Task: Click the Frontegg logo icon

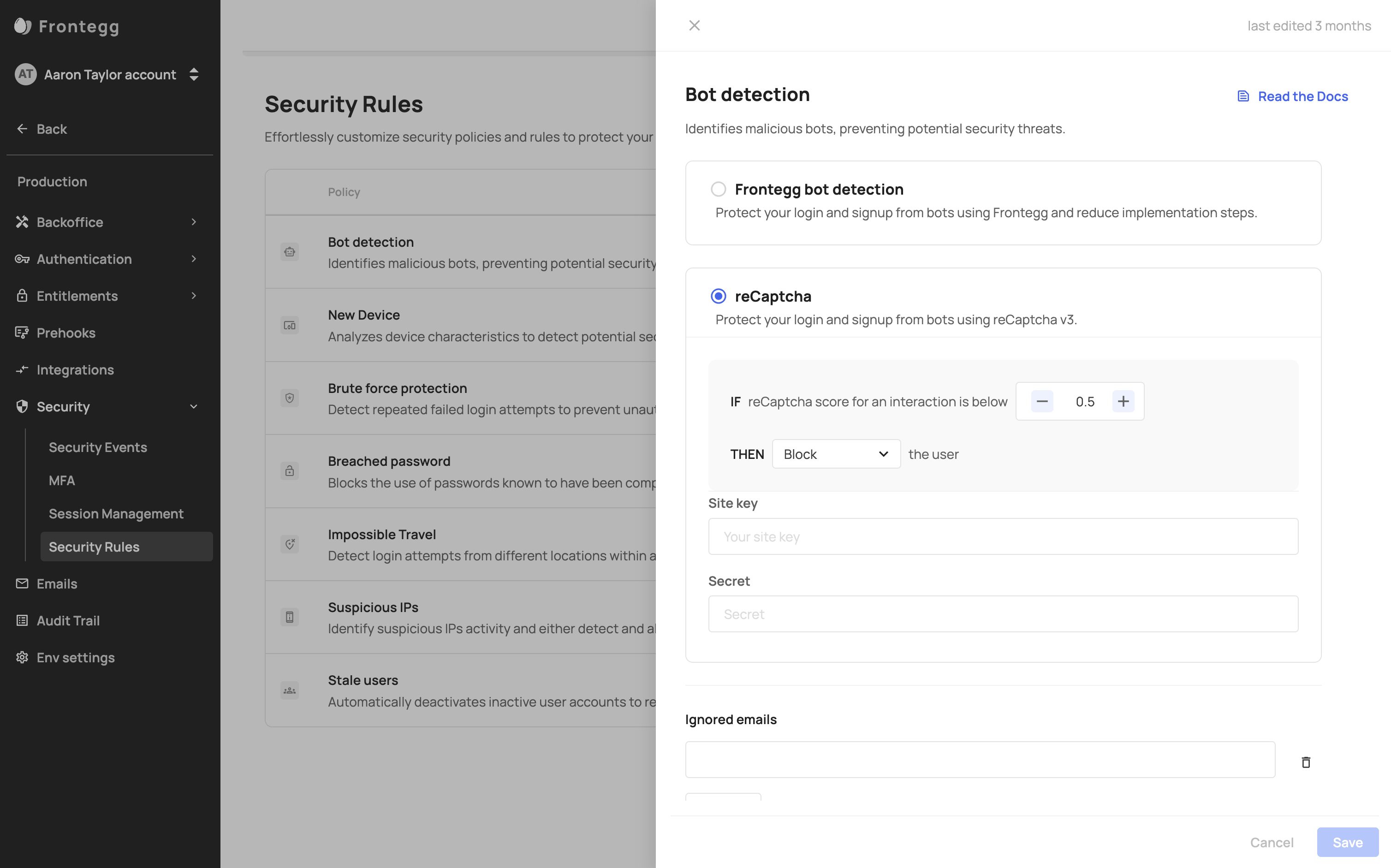Action: [23, 26]
